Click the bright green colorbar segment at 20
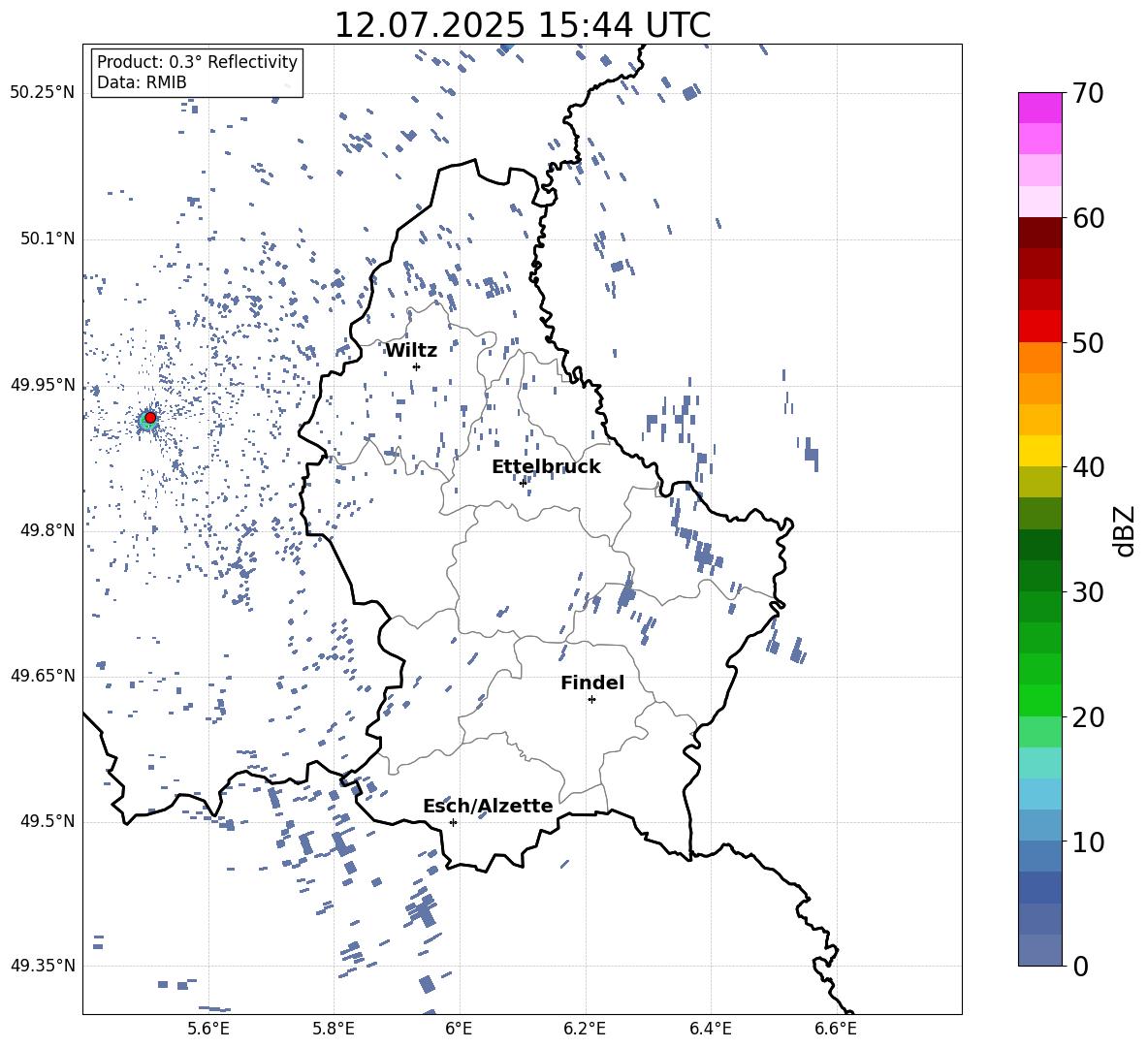The width and height of the screenshot is (1148, 1048). click(x=1040, y=700)
